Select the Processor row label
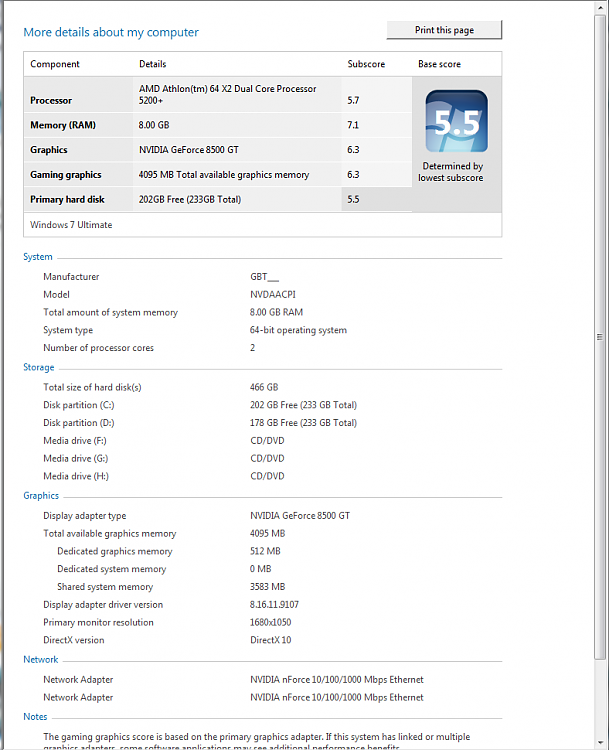Image resolution: width=609 pixels, height=750 pixels. pyautogui.click(x=51, y=100)
